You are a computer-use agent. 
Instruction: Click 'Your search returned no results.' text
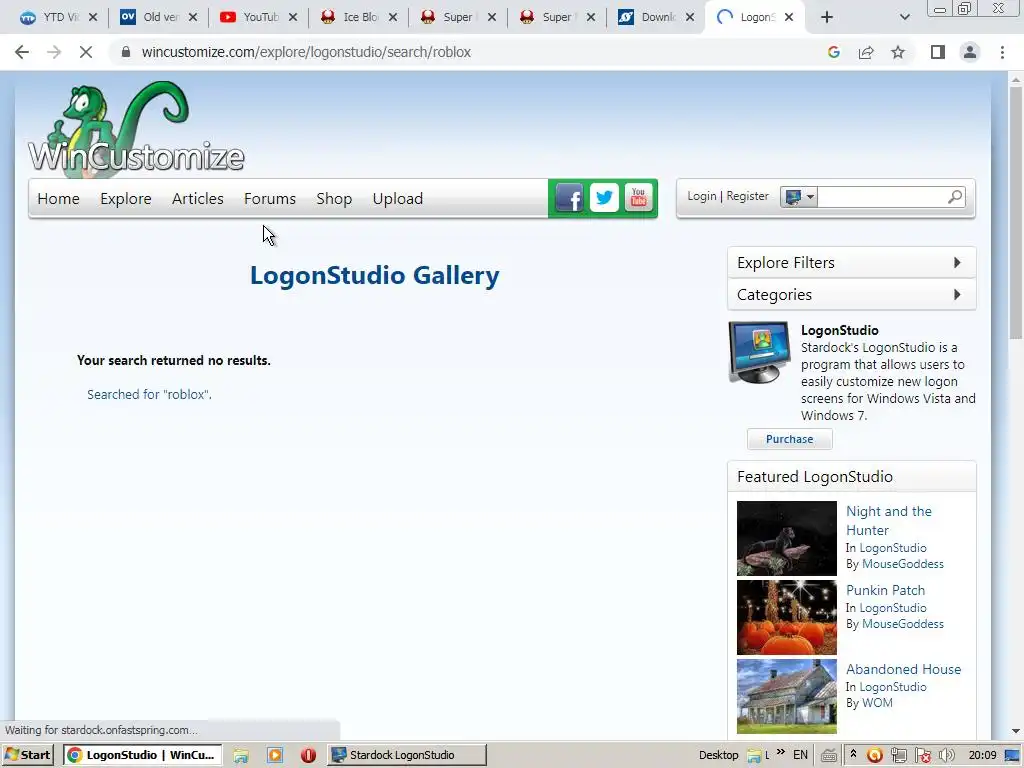(x=174, y=360)
